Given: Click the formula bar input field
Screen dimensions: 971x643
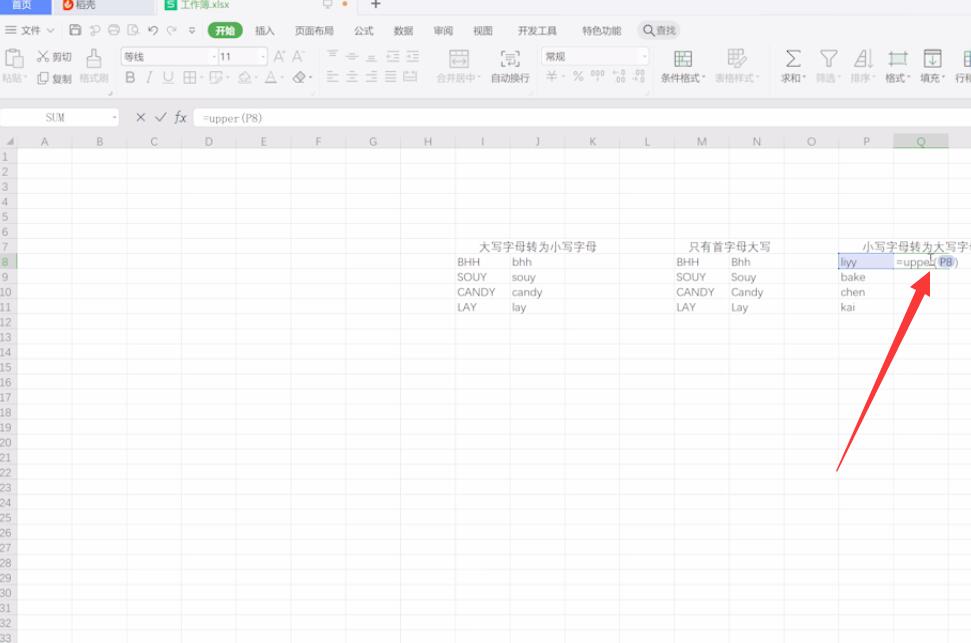Looking at the screenshot, I should coord(582,118).
